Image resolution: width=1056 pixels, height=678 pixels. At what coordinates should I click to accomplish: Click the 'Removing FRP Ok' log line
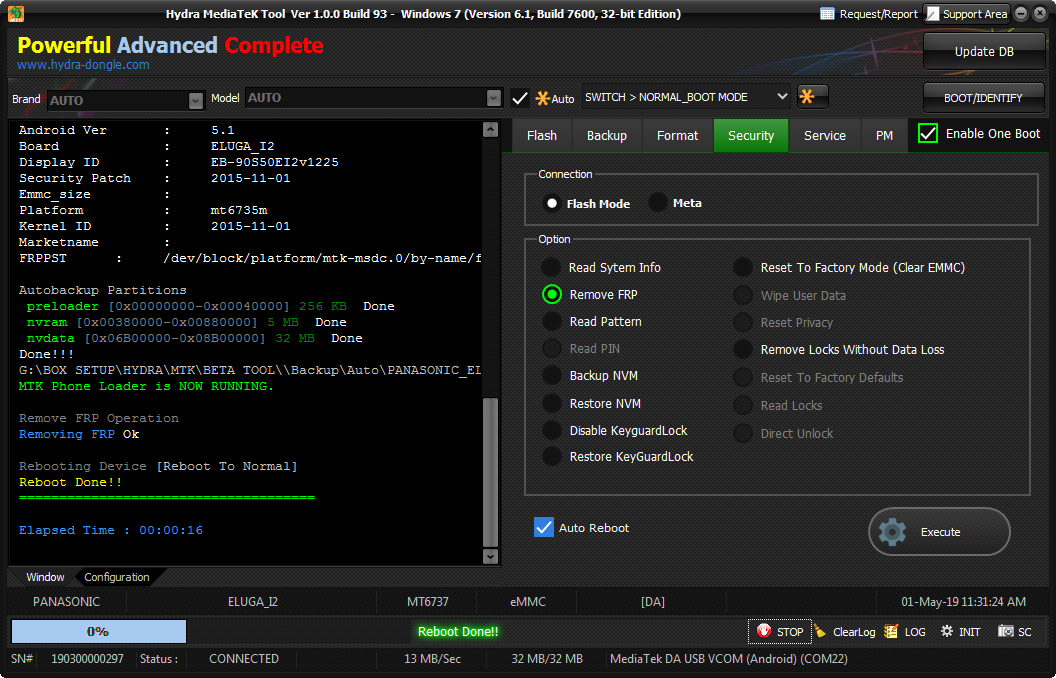[79, 434]
